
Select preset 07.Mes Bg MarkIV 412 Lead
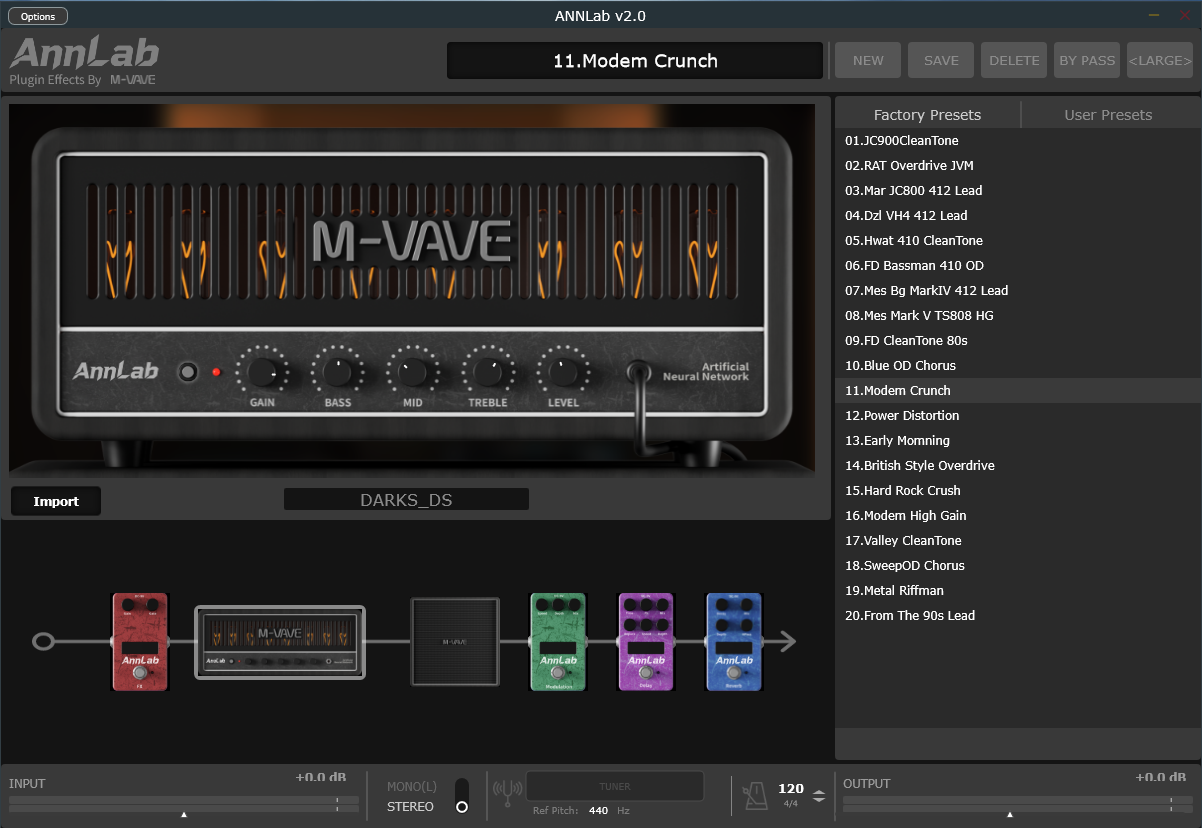(1017, 291)
